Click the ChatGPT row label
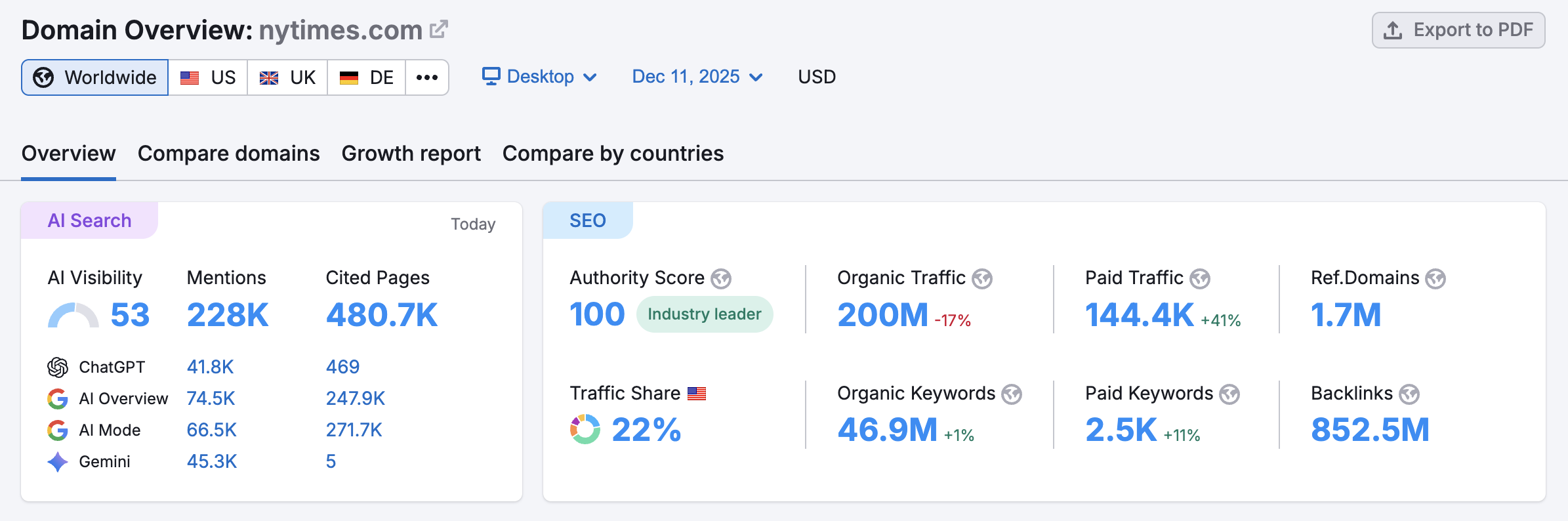This screenshot has width=1568, height=521. point(112,367)
